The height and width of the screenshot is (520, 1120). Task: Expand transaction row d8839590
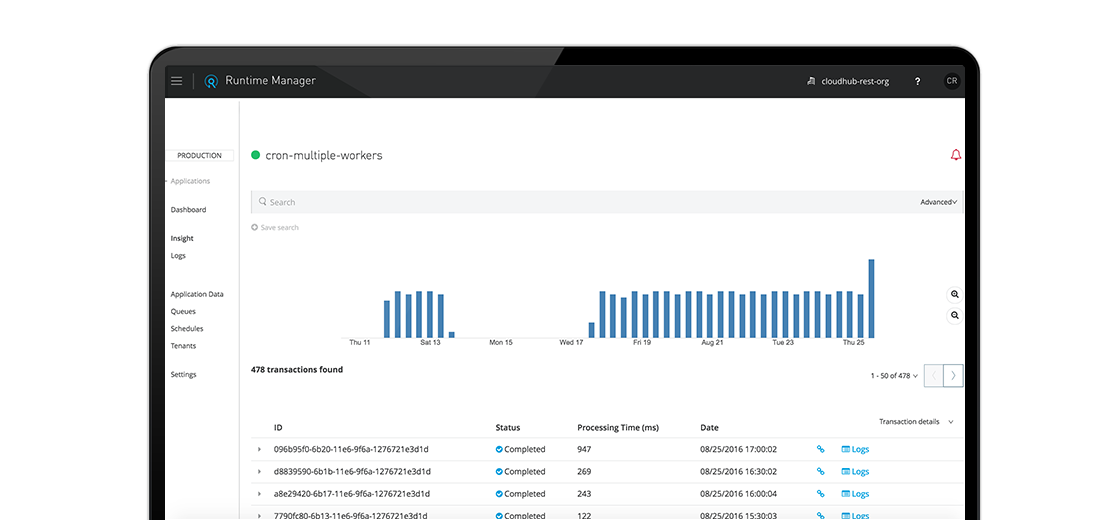coord(259,472)
